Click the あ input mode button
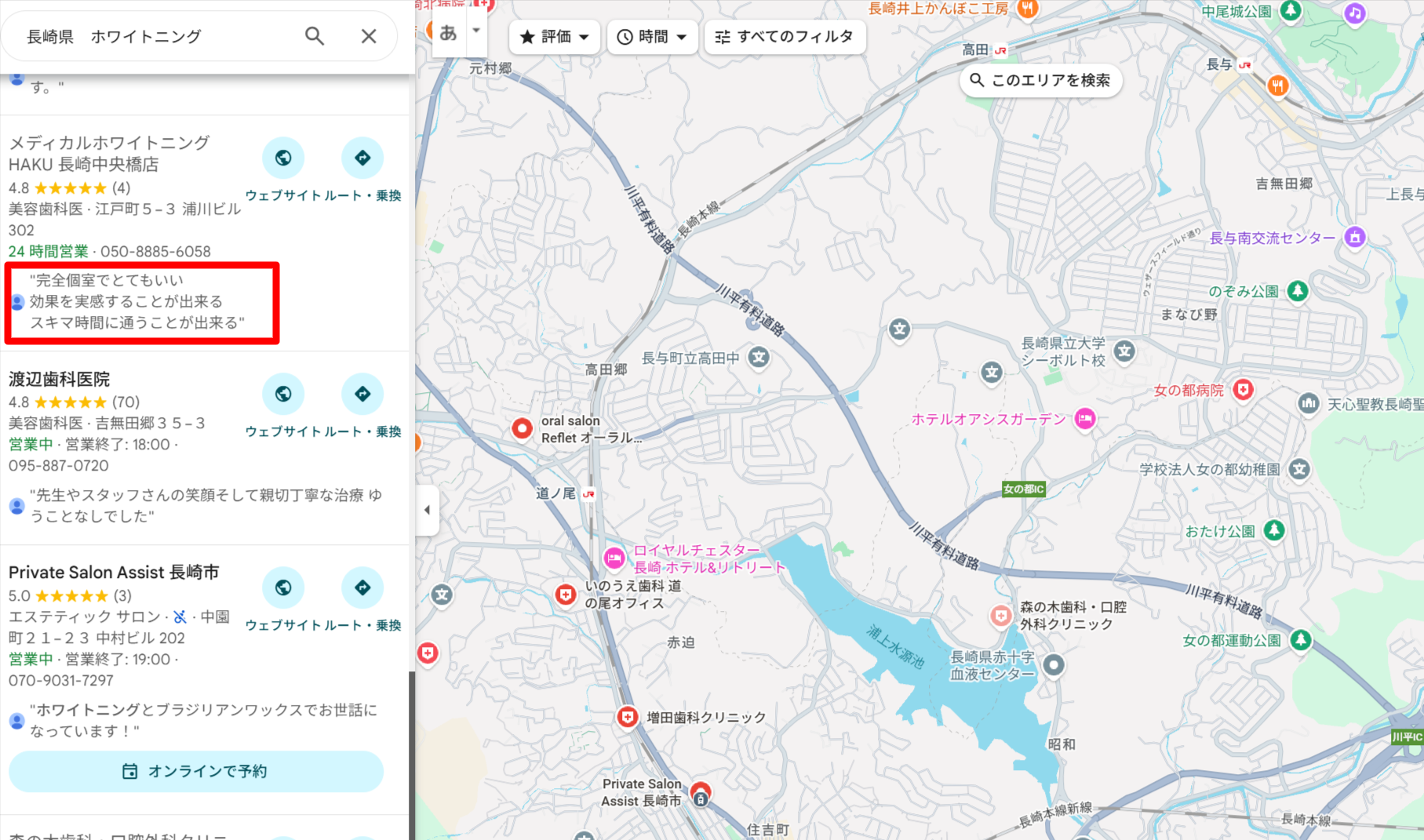Viewport: 1424px width, 840px height. point(449,32)
